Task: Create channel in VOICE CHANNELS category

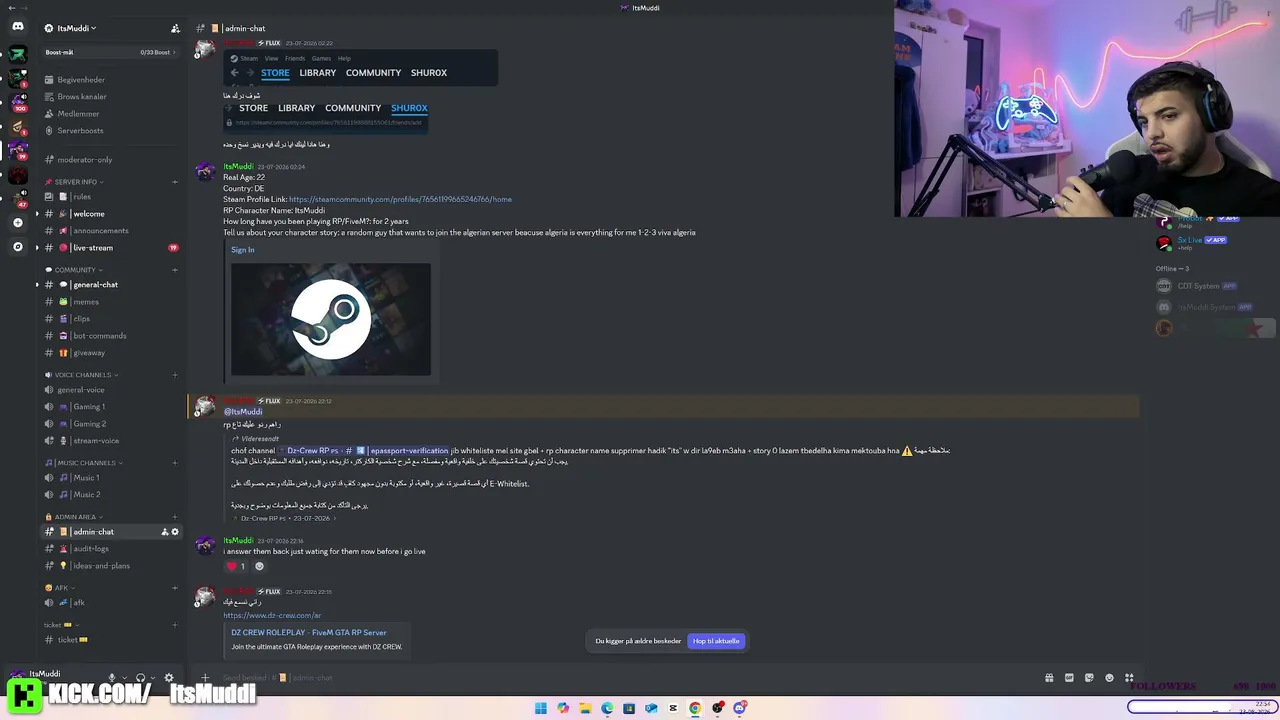Action: pos(175,375)
